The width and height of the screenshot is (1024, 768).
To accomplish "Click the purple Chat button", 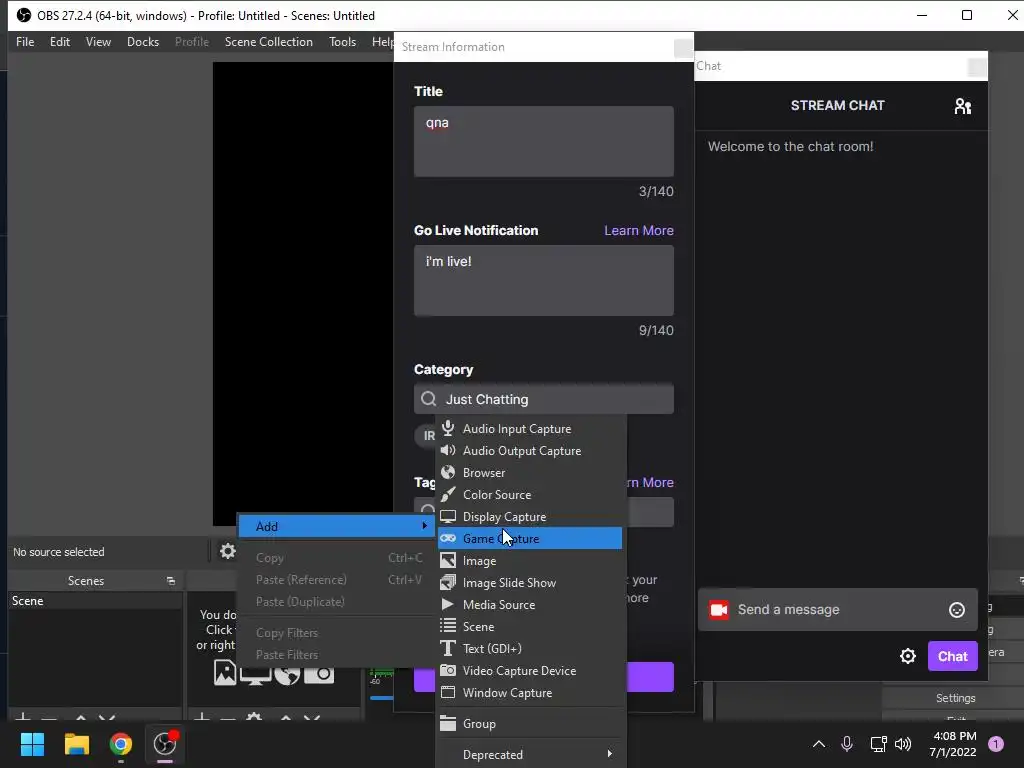I will pos(952,656).
